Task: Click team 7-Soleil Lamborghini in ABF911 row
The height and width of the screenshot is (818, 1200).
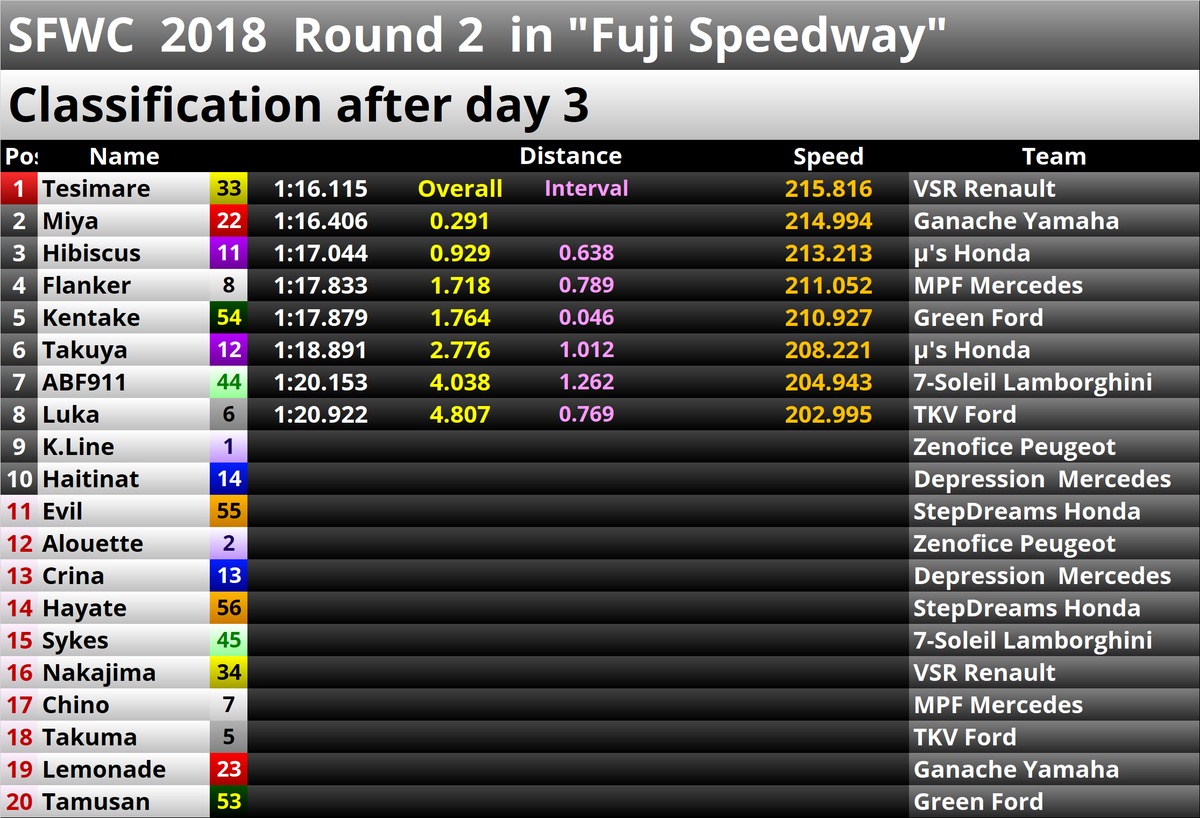Action: tap(1033, 382)
